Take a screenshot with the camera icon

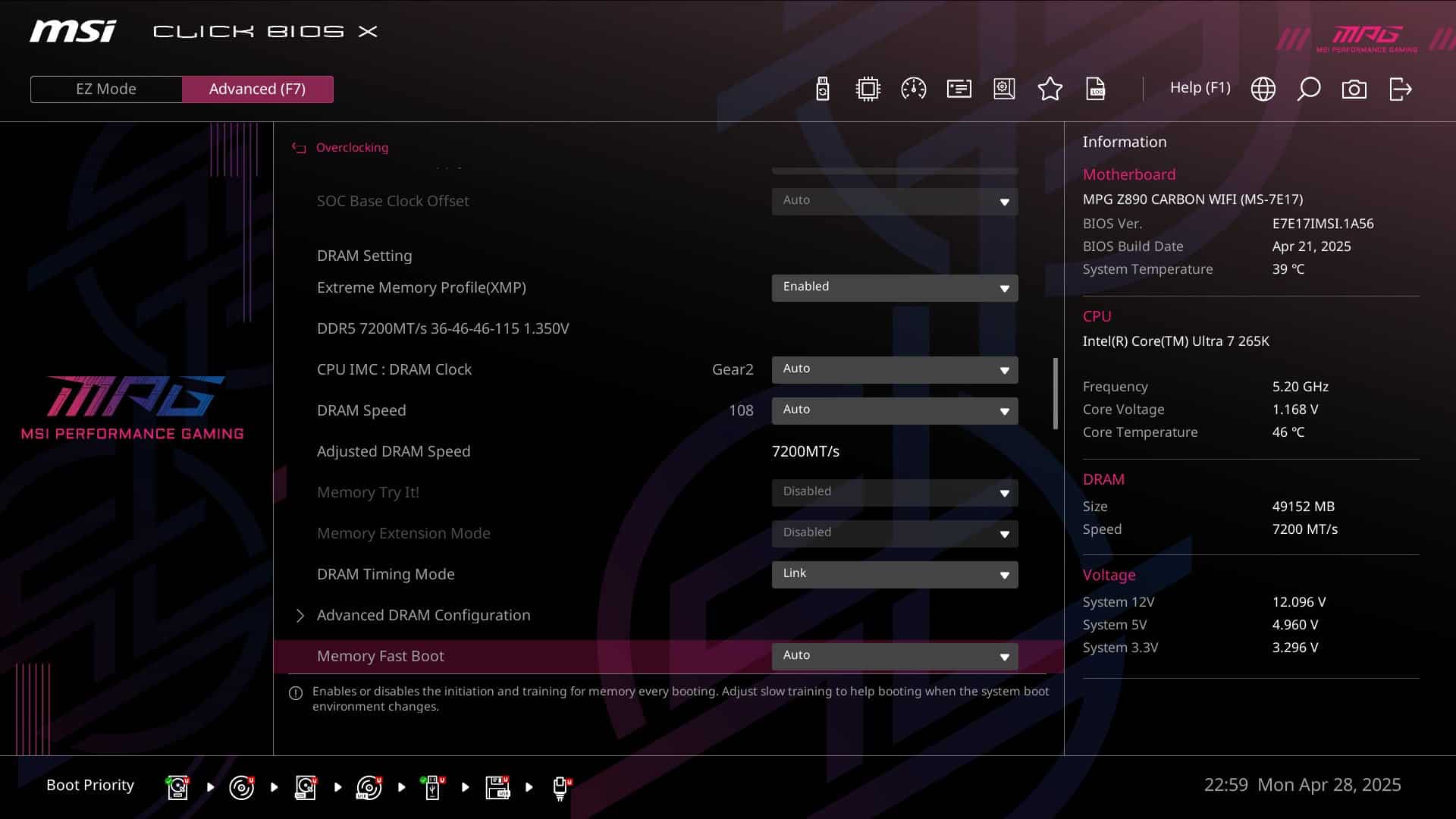pos(1354,89)
